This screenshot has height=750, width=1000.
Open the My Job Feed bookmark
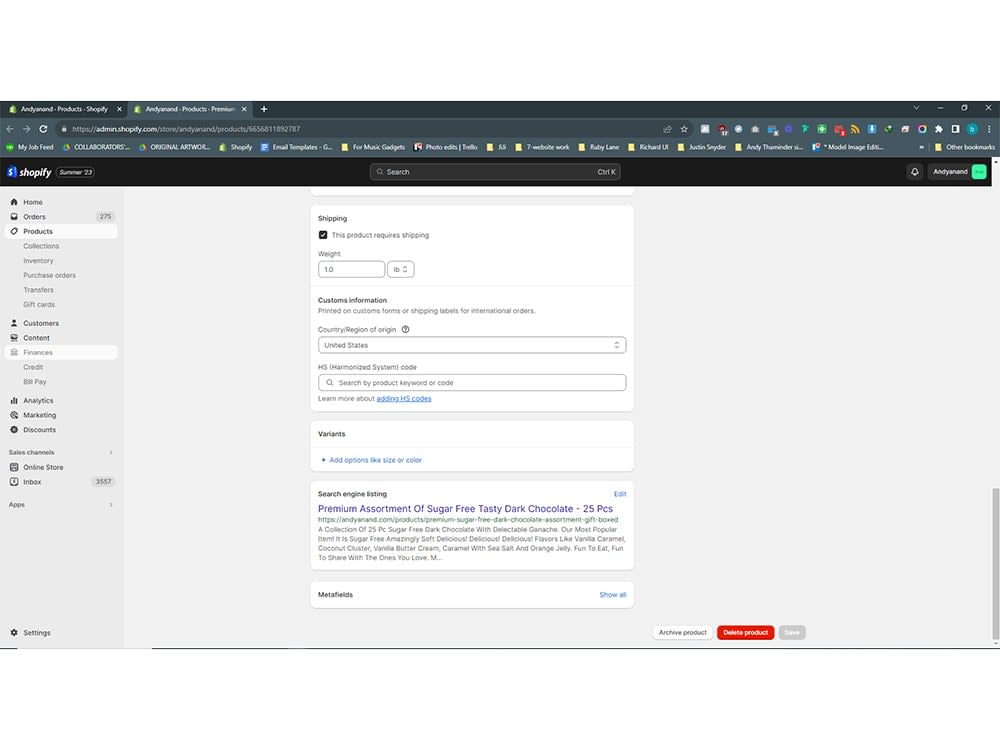(30, 147)
